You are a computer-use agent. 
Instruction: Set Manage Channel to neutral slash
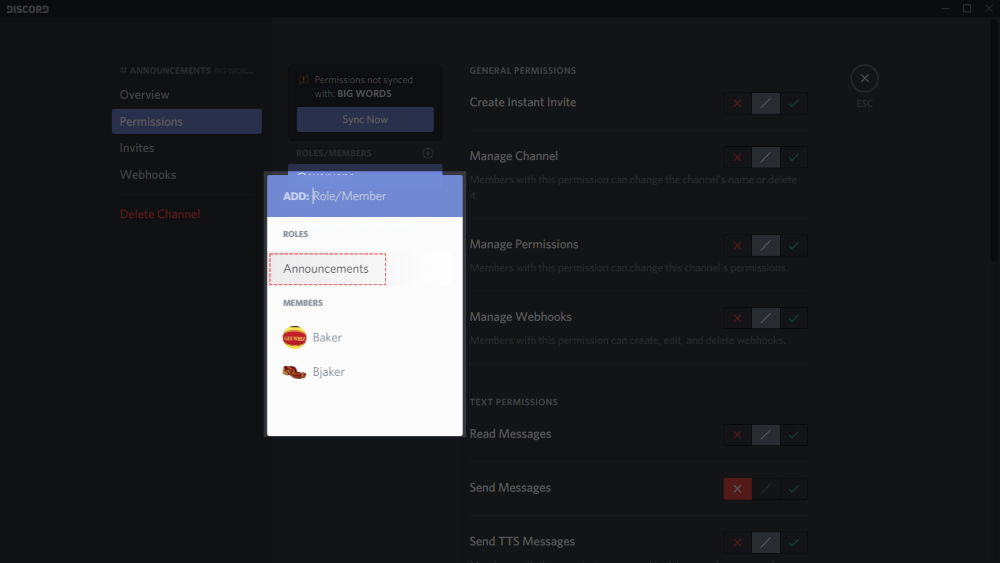[765, 157]
